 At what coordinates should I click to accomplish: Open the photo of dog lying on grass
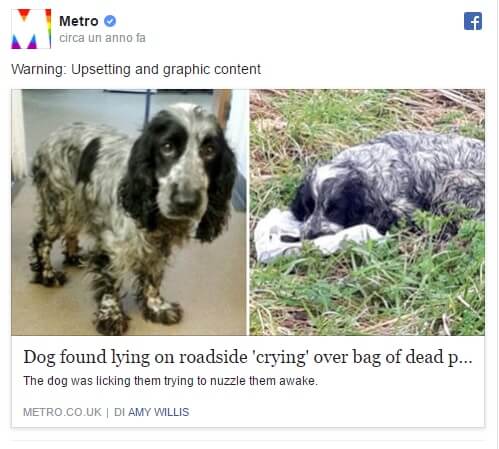tap(367, 212)
